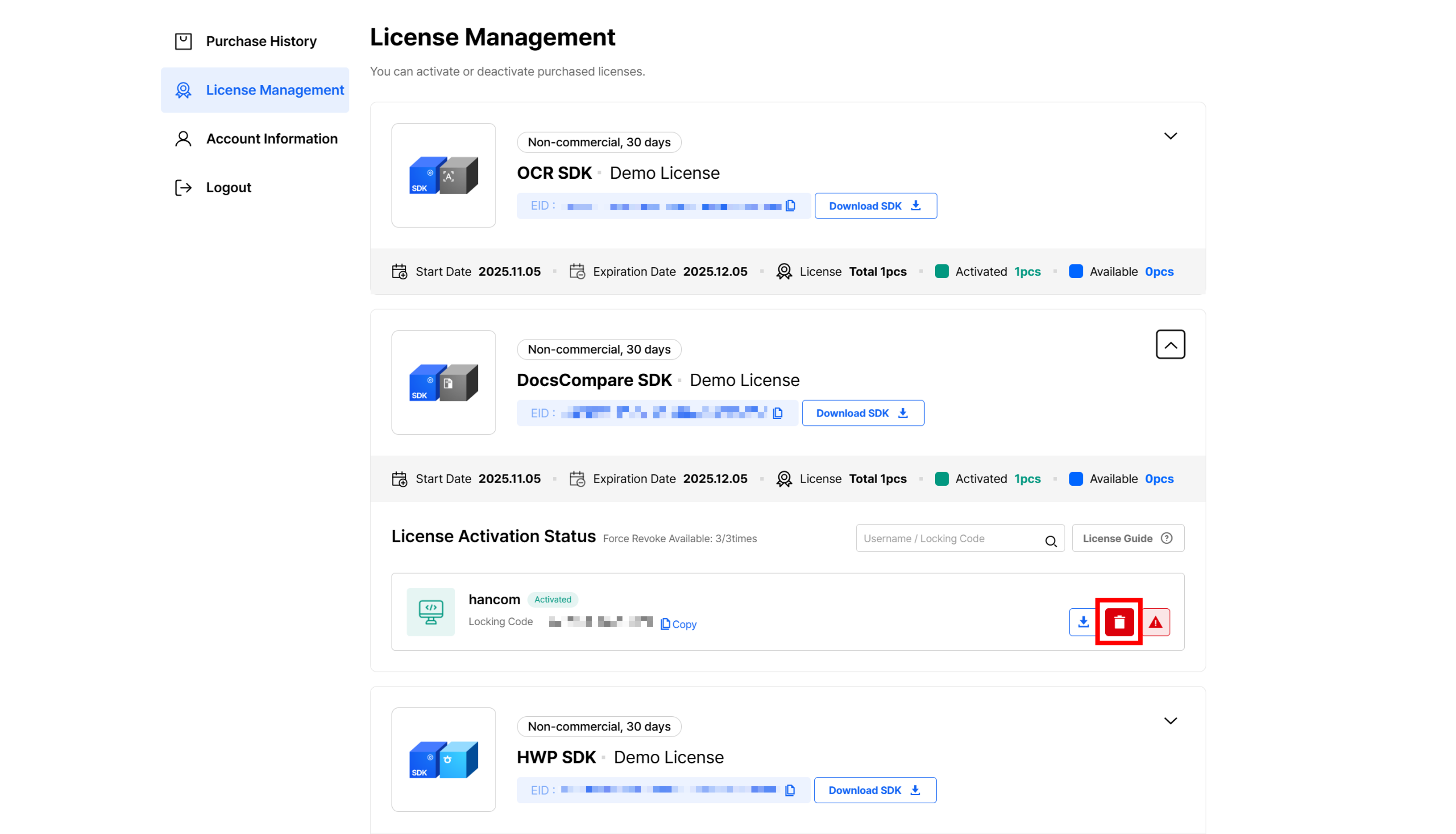1456x834 pixels.
Task: Click the person icon beside Account Information
Action: coord(183,139)
